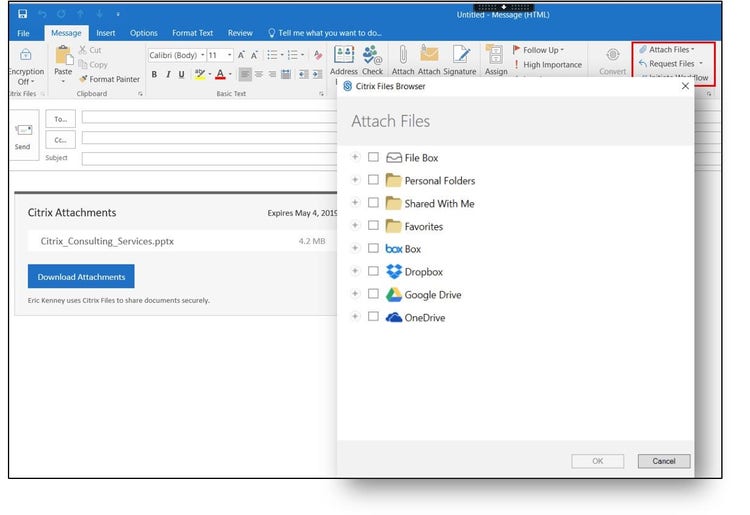The image size is (750, 515).
Task: Expand the File Box tree node
Action: pos(355,157)
